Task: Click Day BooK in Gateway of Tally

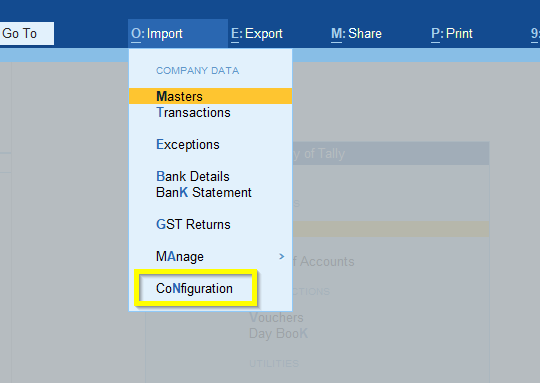Action: pyautogui.click(x=278, y=333)
